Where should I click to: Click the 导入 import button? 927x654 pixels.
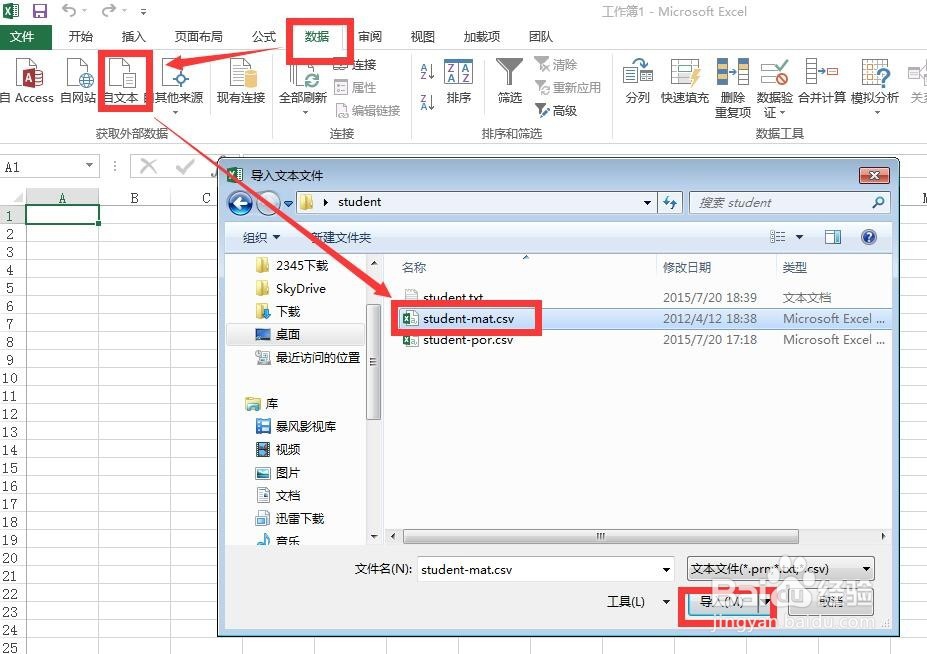(x=724, y=602)
